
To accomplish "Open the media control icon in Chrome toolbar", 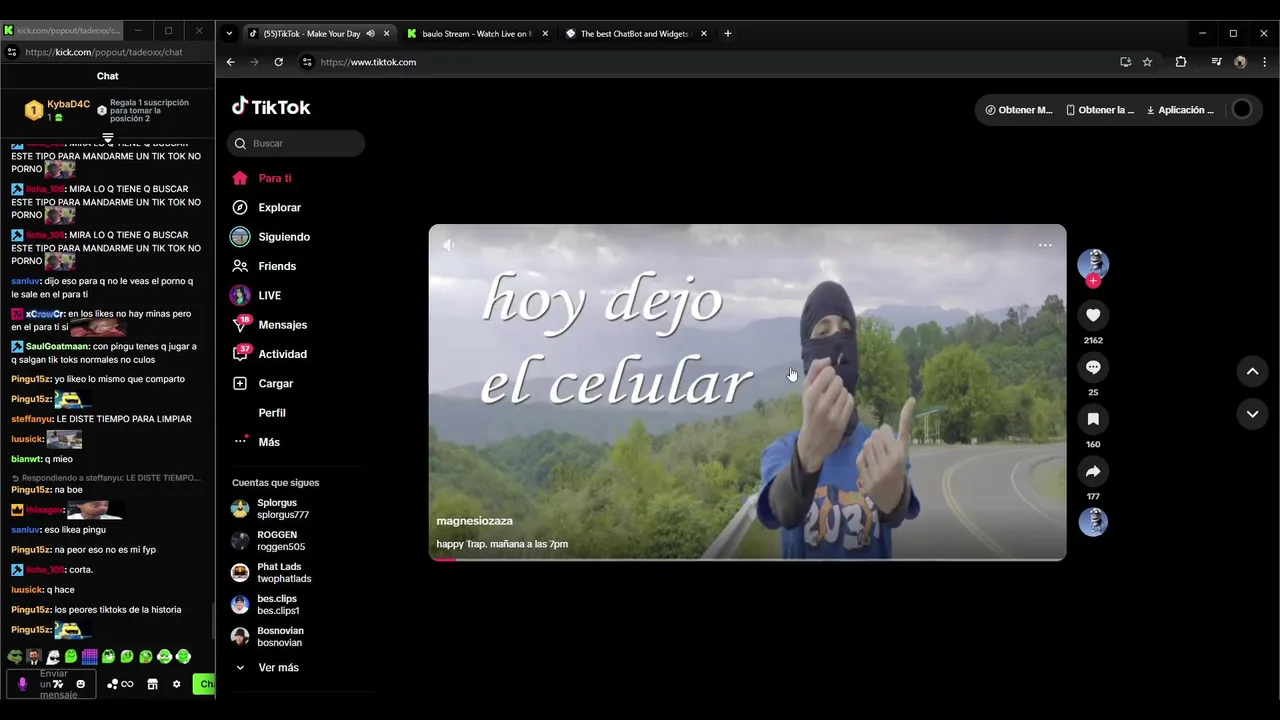I will click(x=1216, y=62).
